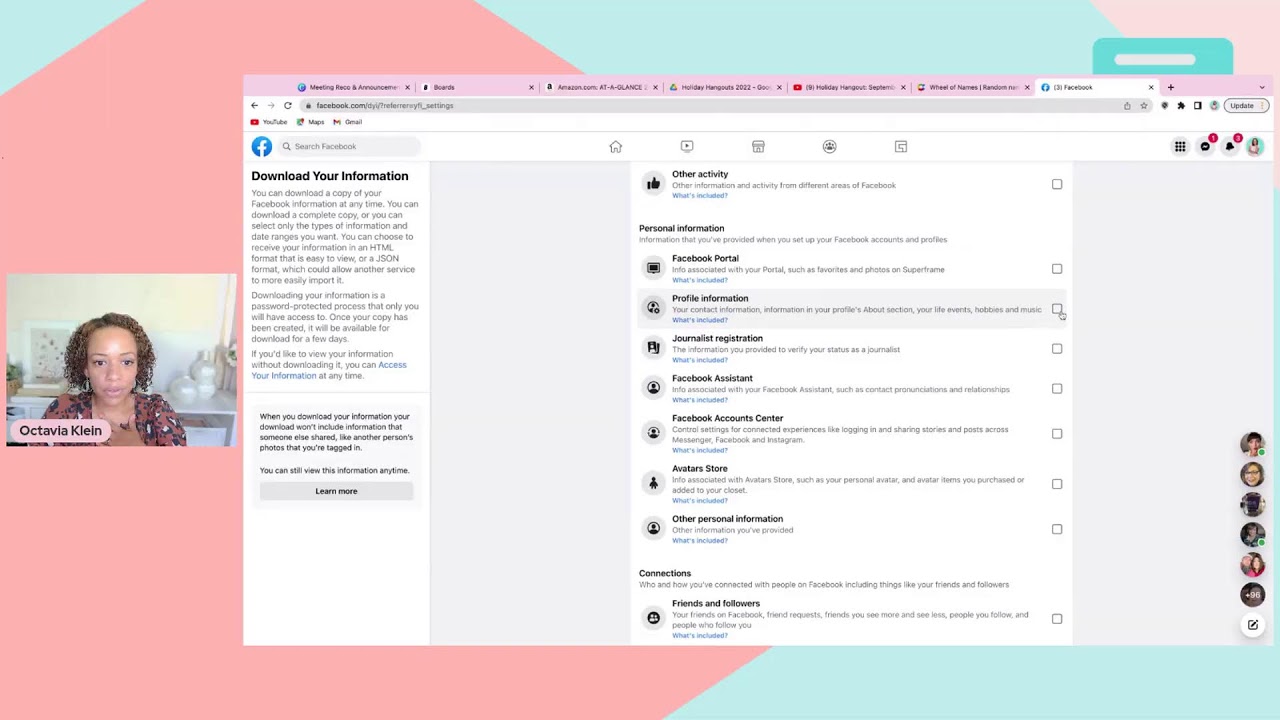The image size is (1280, 720).
Task: Switch to the Boards tab
Action: point(478,87)
